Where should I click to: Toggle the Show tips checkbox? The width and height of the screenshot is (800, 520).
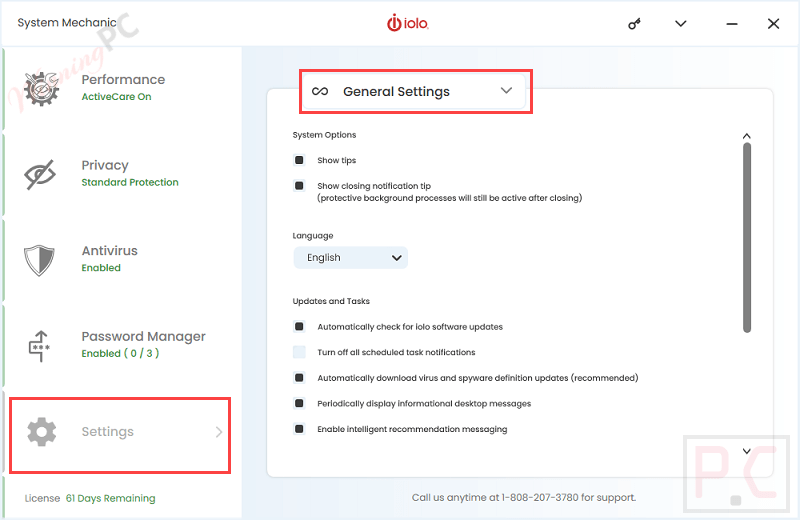point(299,160)
